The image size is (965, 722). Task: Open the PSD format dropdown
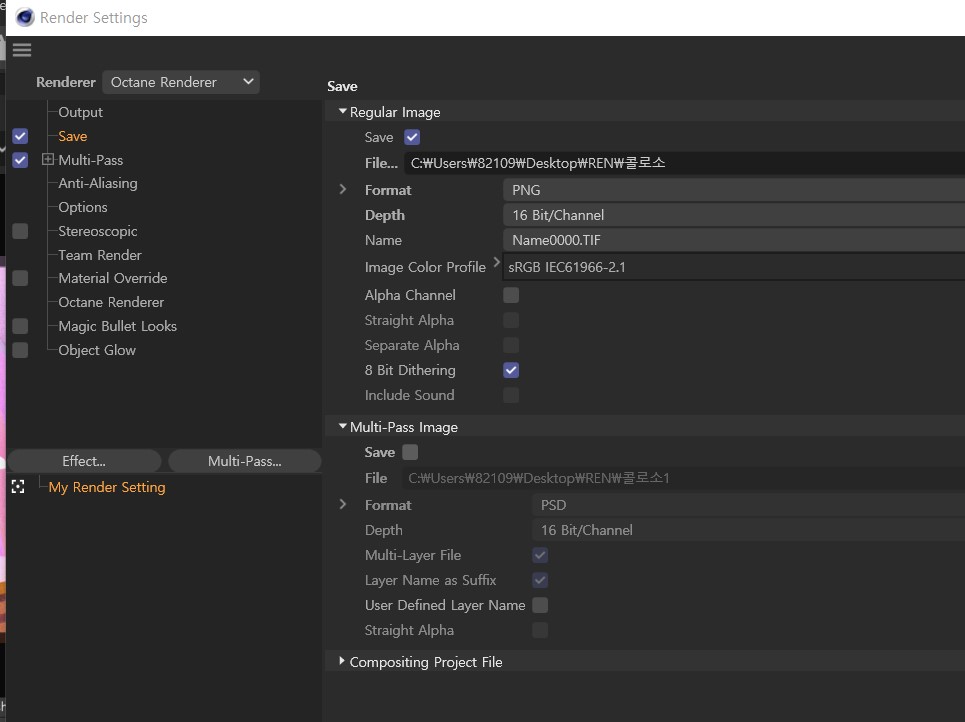tap(748, 505)
